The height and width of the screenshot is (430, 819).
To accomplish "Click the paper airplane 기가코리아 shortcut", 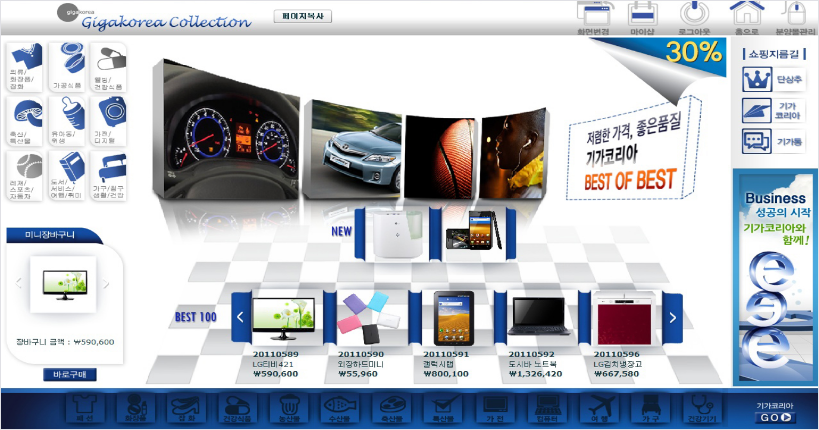I will pos(774,111).
